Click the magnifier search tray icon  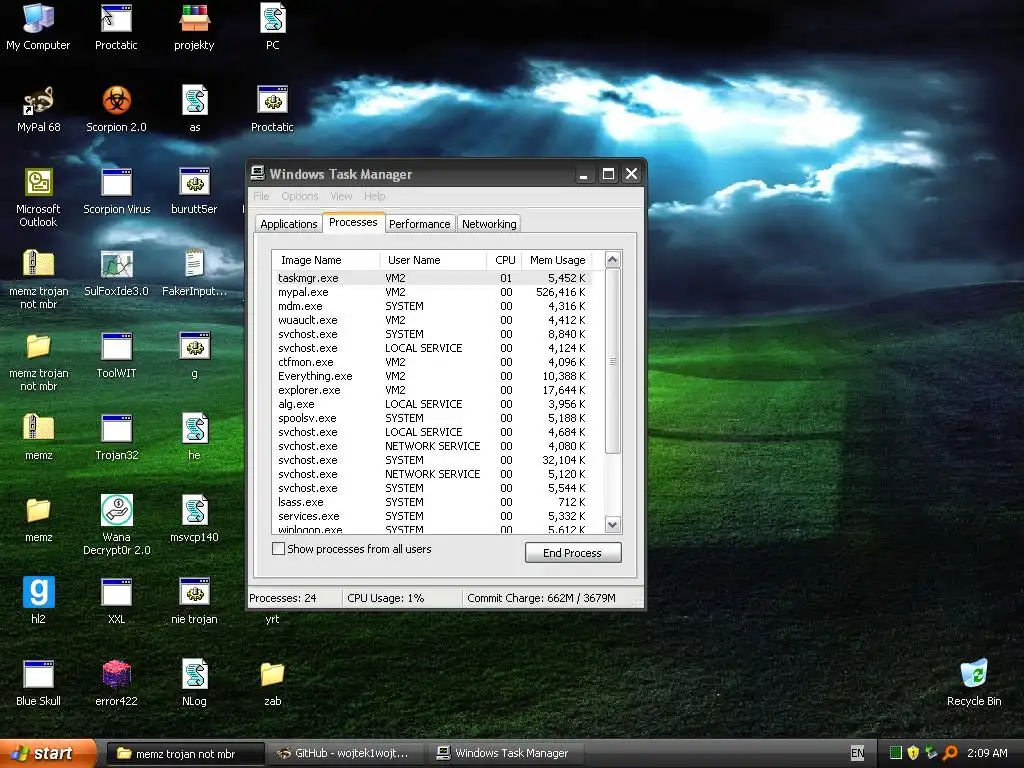pyautogui.click(x=950, y=753)
